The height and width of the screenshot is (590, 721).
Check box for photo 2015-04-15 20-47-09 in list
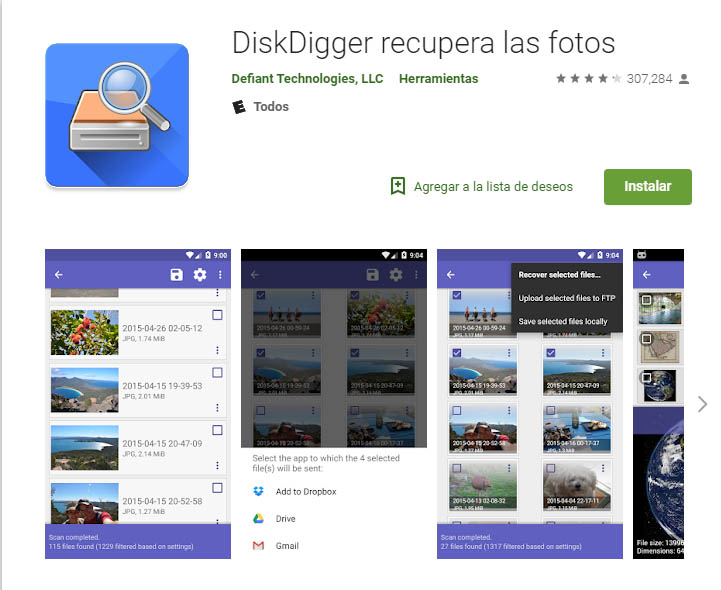tap(217, 430)
